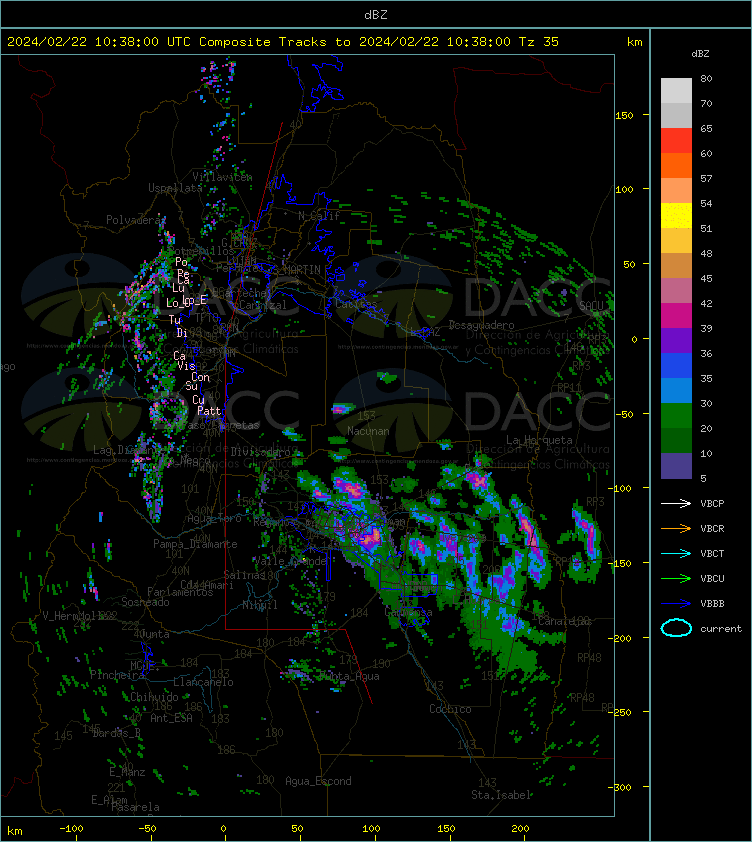
Task: Pick the gray 65-70 dBZ swatch
Action: point(676,115)
